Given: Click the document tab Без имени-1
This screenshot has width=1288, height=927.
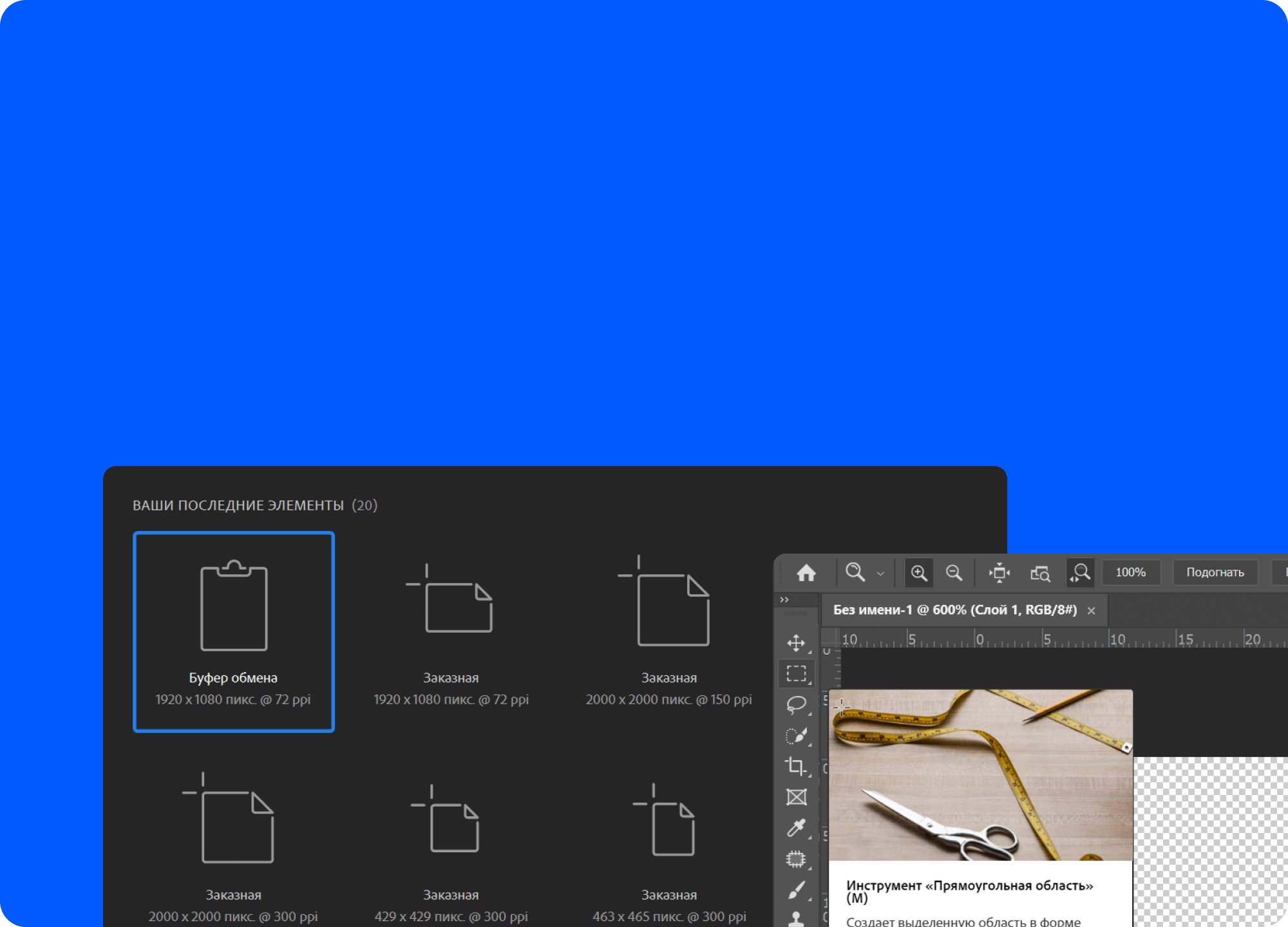Looking at the screenshot, I should [954, 610].
